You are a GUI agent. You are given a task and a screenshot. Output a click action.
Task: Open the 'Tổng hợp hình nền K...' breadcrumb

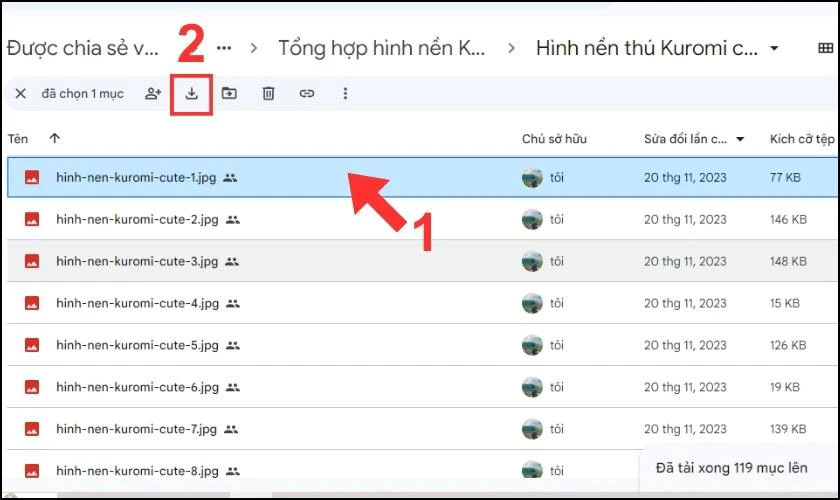[x=381, y=48]
